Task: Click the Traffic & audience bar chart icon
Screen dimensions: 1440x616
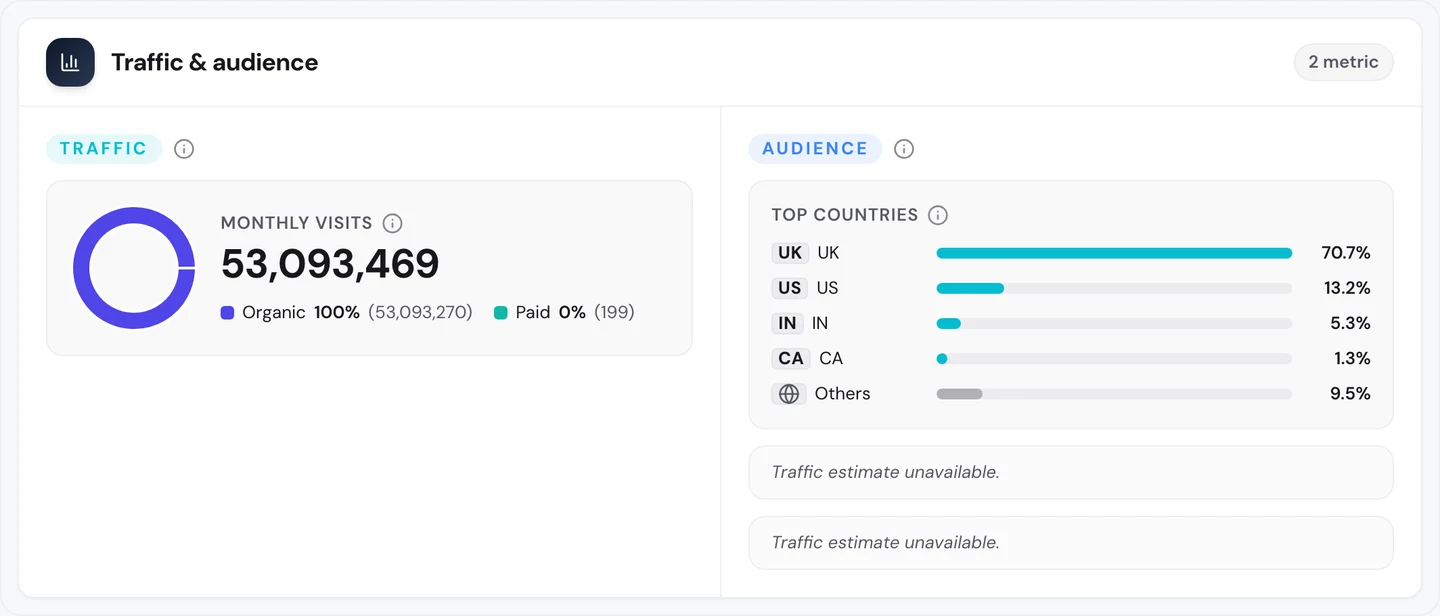Action: [x=70, y=62]
